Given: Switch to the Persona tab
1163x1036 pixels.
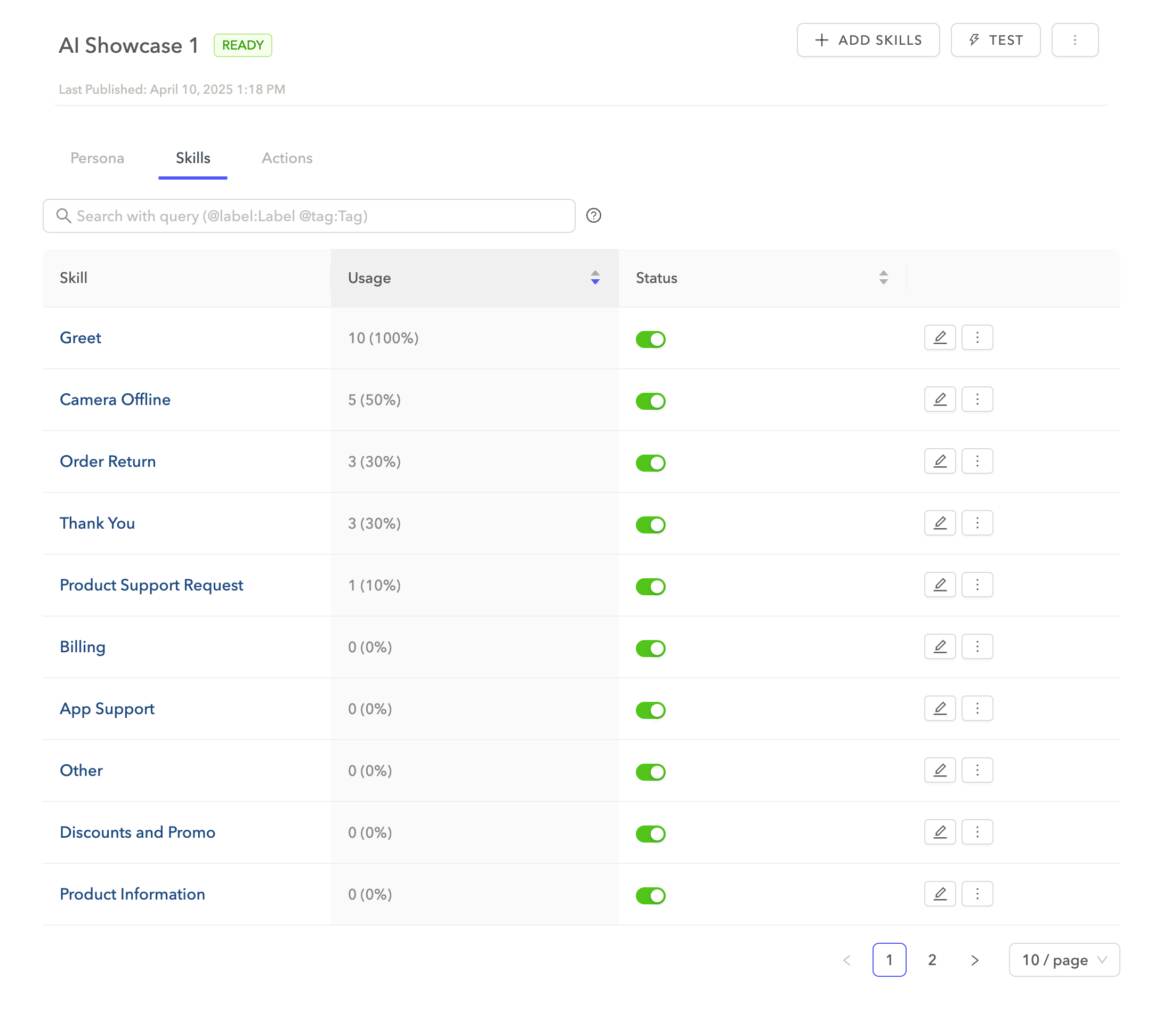Looking at the screenshot, I should click(x=98, y=158).
